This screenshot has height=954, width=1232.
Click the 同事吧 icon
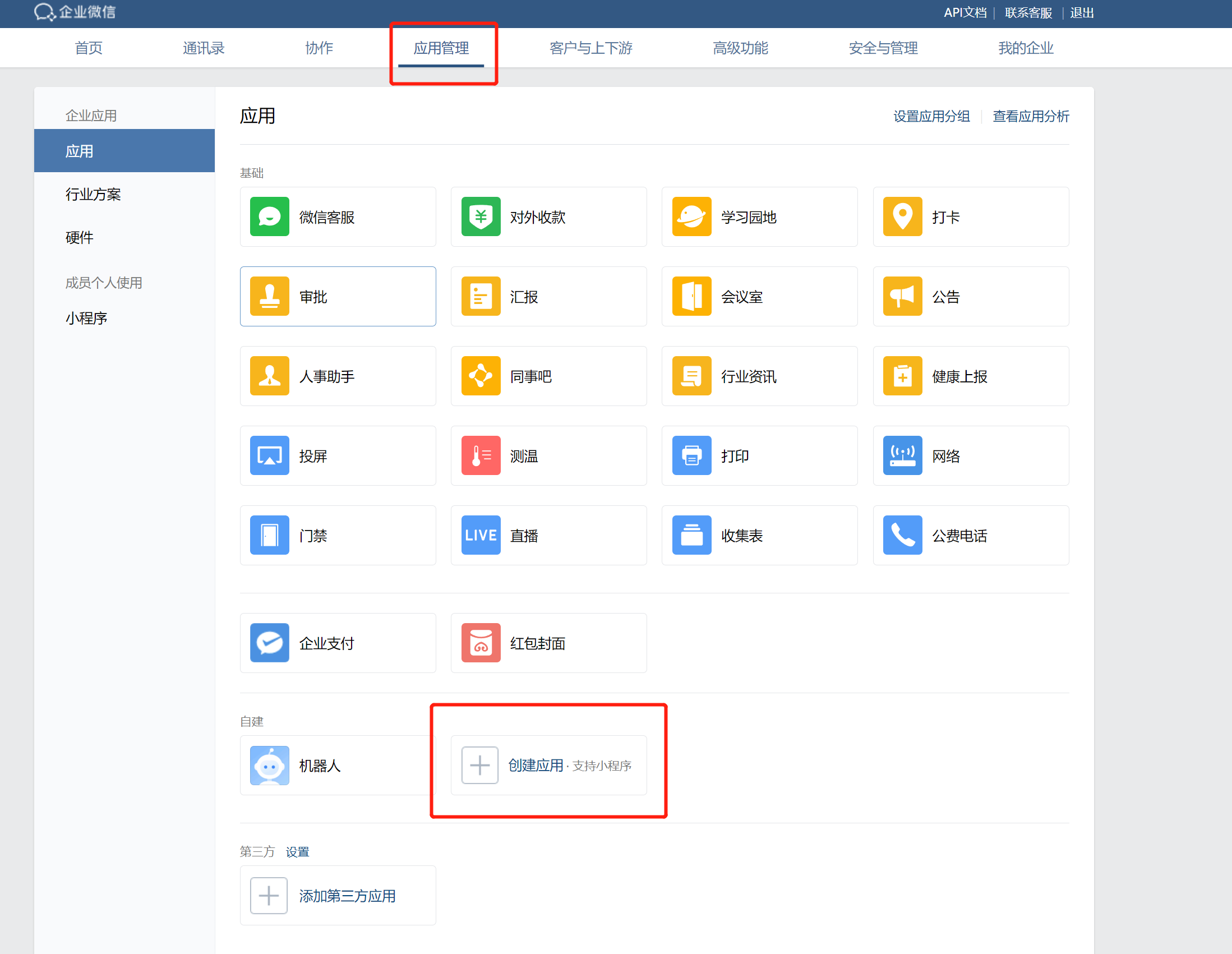(481, 376)
